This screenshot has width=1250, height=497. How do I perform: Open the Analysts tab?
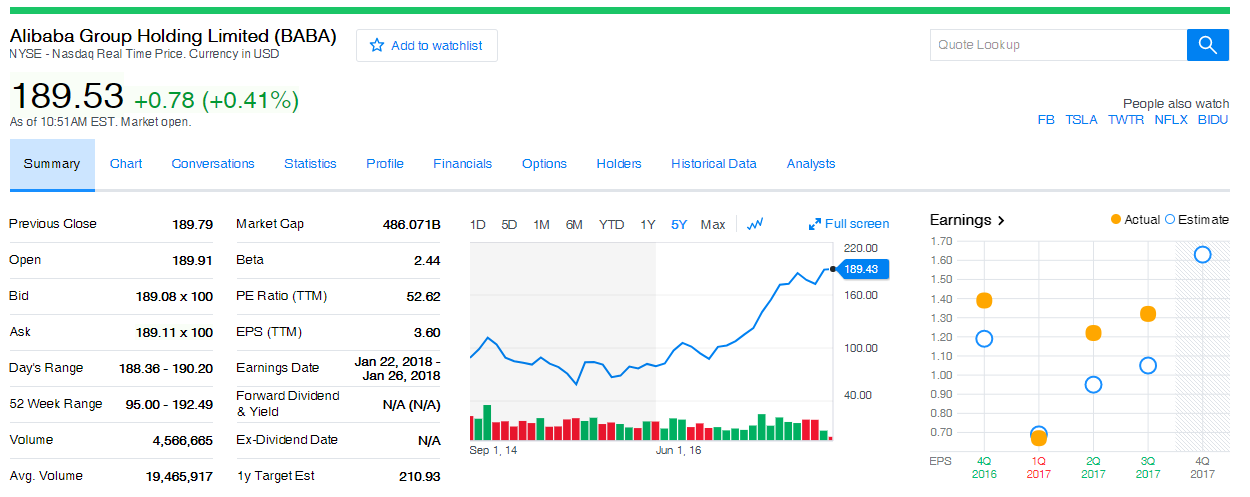811,164
